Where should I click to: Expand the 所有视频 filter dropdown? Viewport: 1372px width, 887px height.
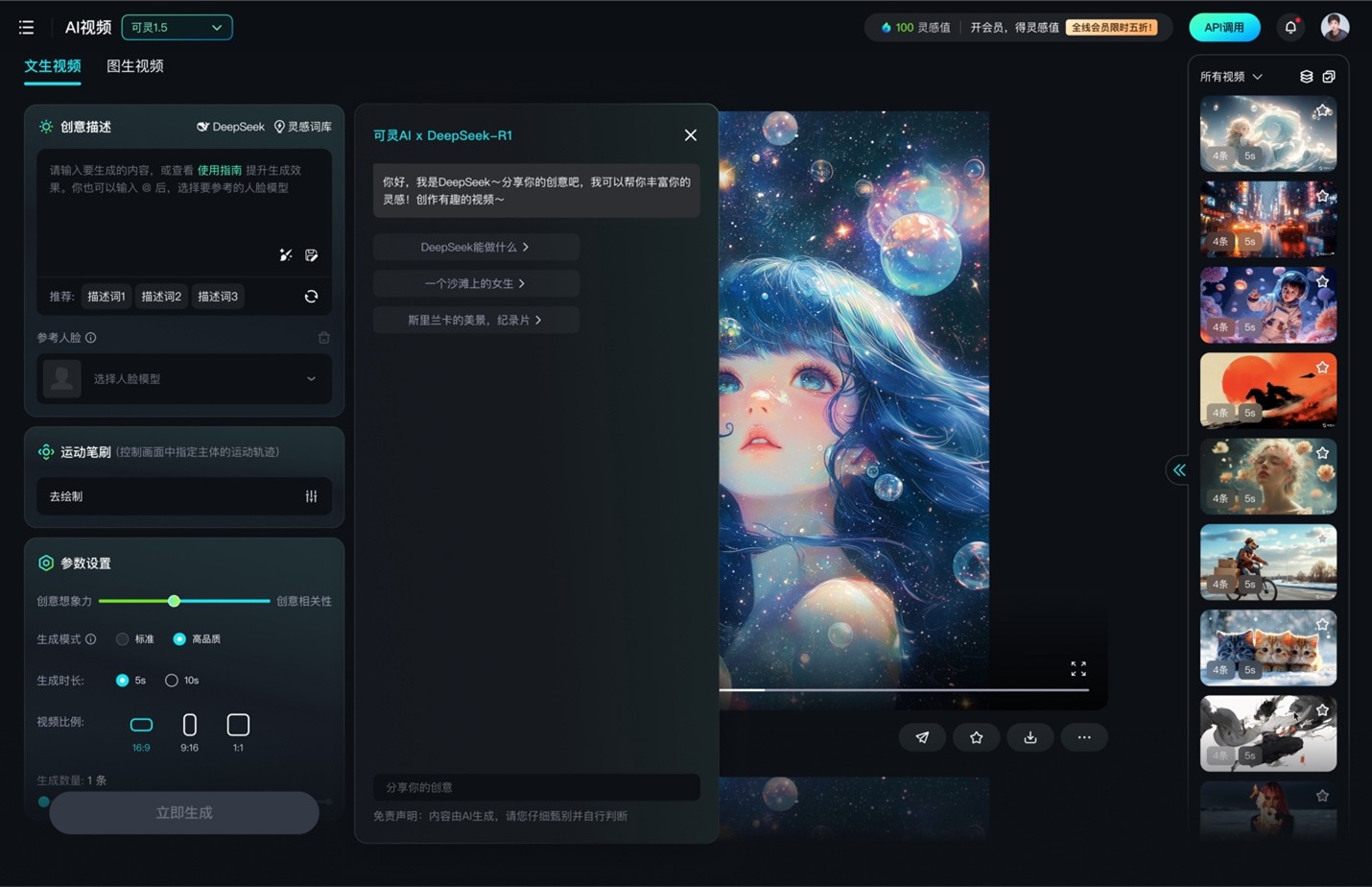tap(1231, 76)
